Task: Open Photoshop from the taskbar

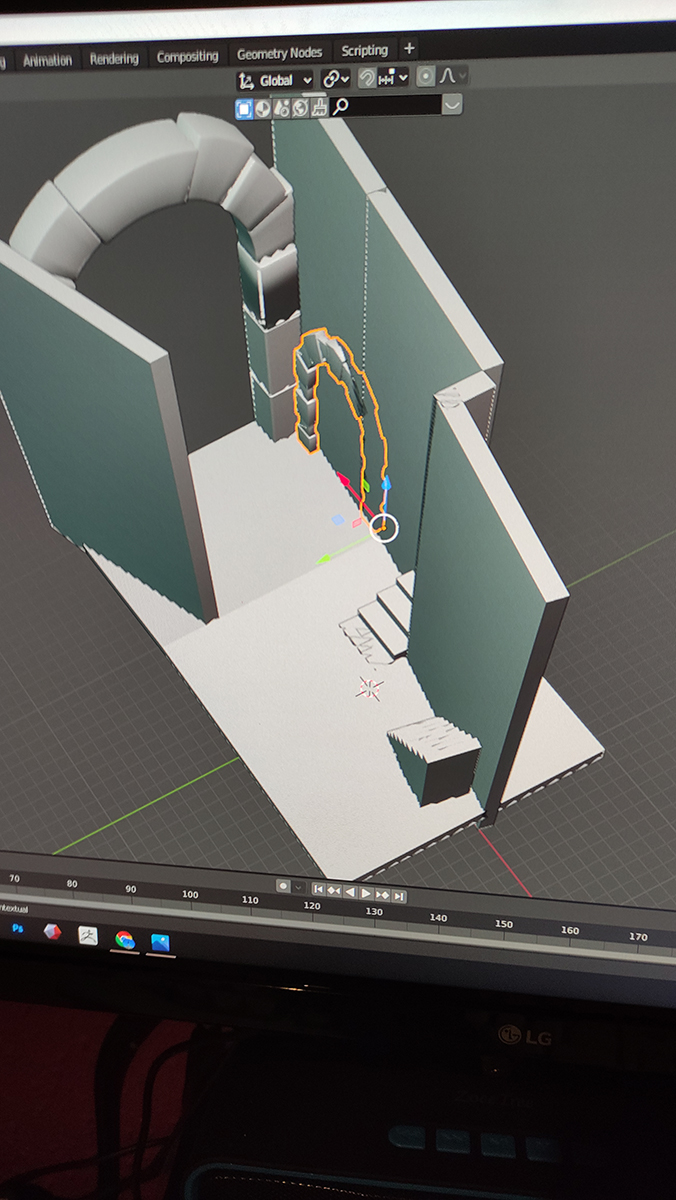Action: click(x=17, y=929)
